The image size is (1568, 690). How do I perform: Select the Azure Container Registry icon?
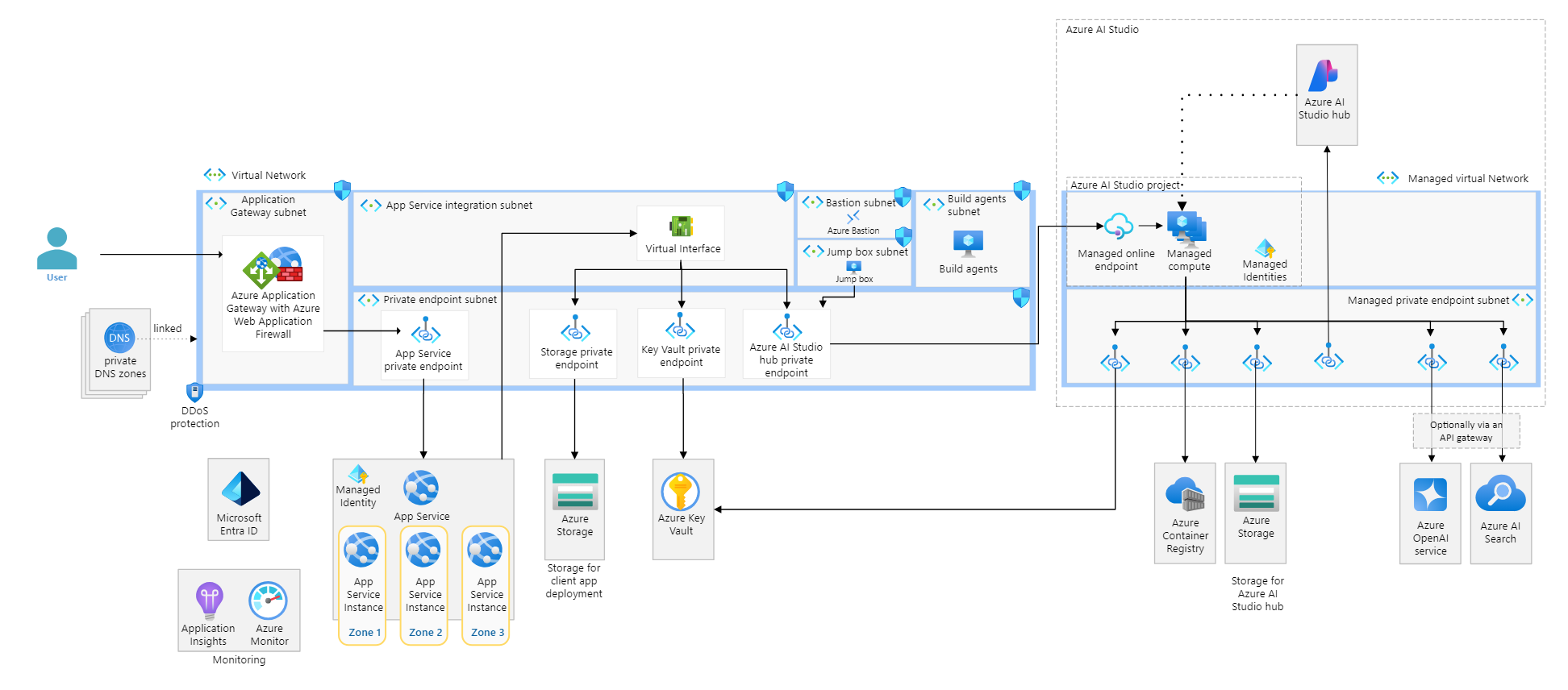click(x=1185, y=494)
